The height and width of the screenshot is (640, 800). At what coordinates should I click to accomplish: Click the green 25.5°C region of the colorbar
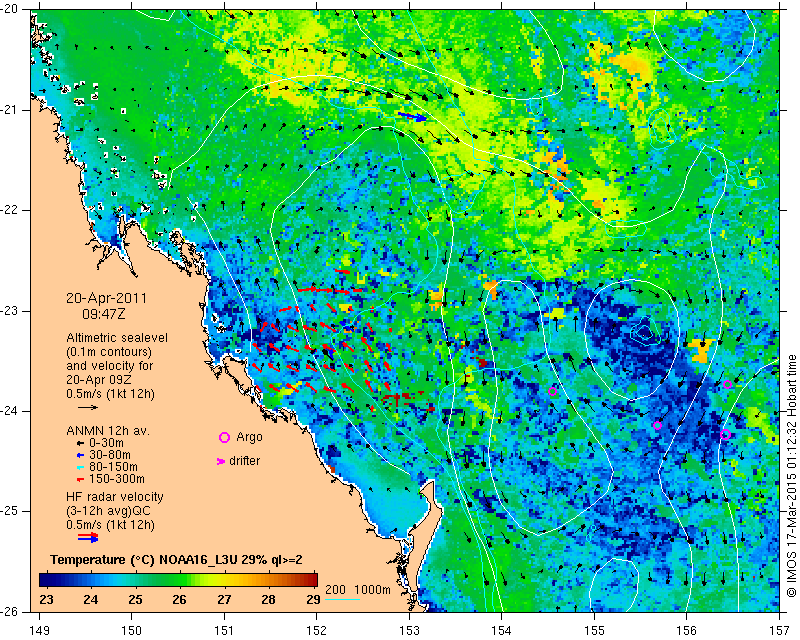(x=157, y=580)
